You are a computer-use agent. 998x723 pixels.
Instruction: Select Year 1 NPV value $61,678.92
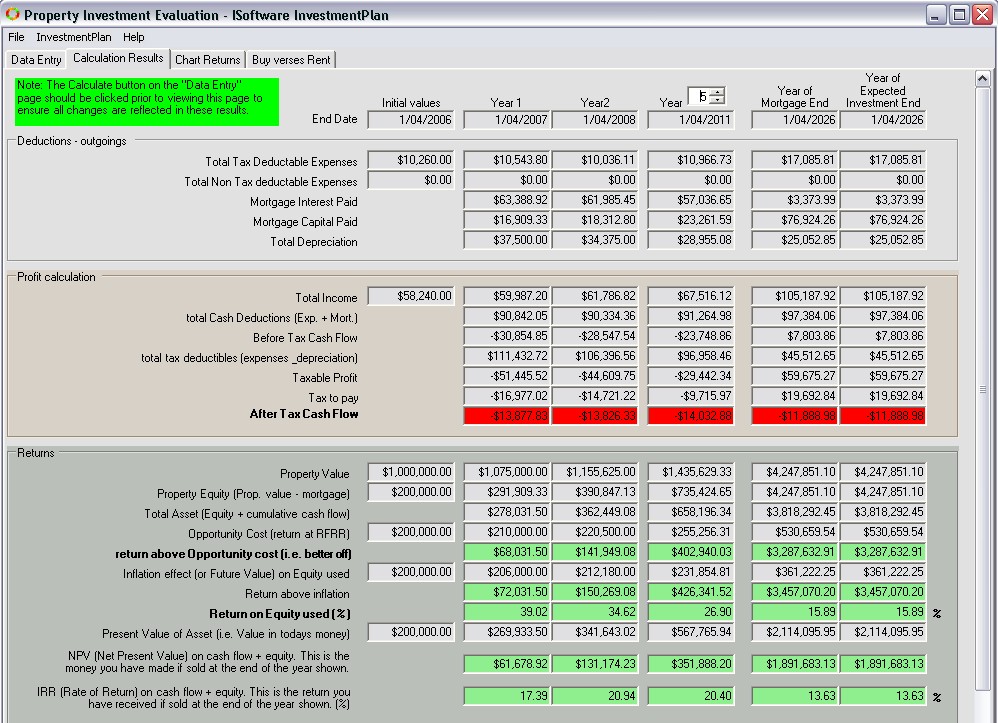click(x=507, y=664)
